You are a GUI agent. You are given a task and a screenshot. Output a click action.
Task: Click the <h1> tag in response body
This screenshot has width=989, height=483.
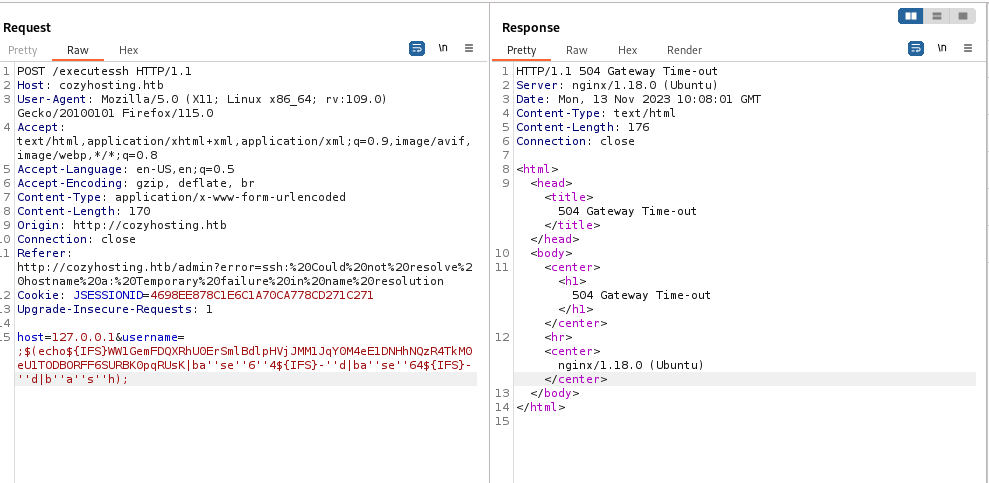click(x=572, y=281)
